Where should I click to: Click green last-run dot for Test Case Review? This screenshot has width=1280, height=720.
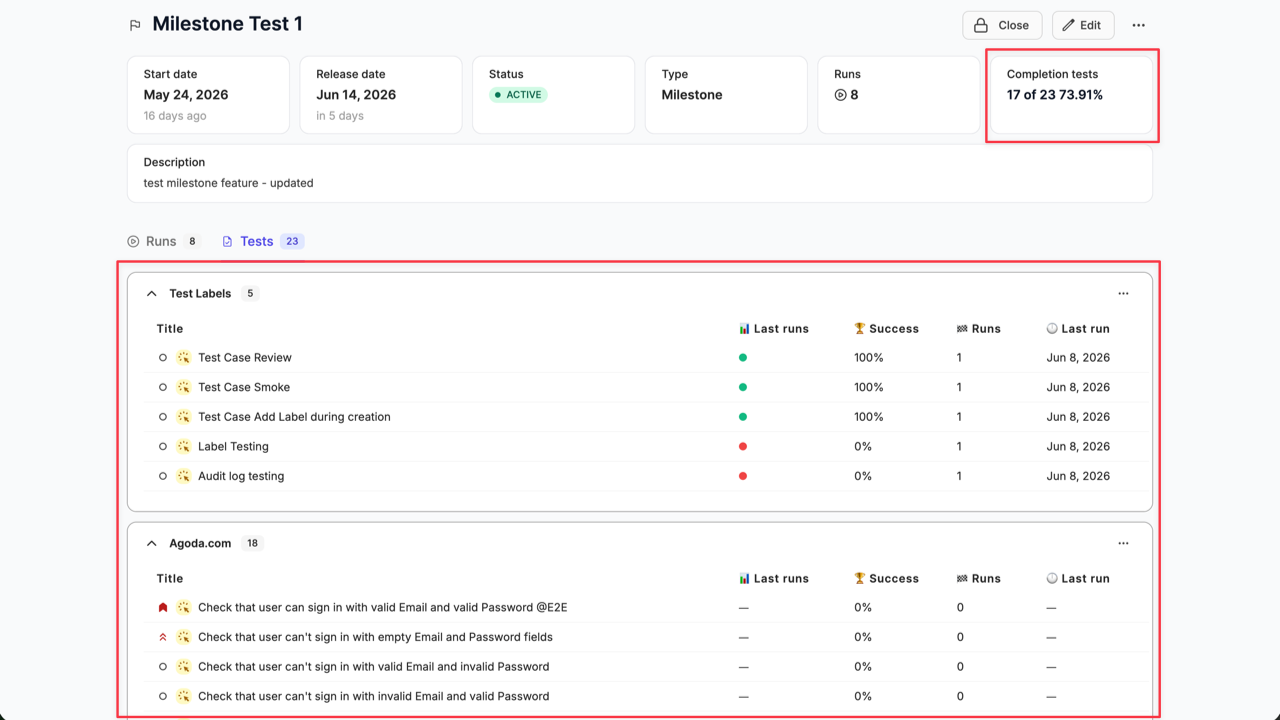(x=743, y=357)
